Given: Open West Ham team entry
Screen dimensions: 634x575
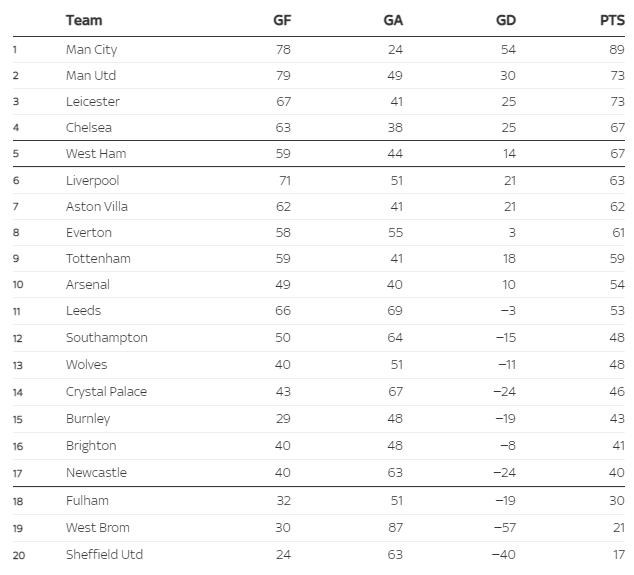Looking at the screenshot, I should tap(96, 154).
